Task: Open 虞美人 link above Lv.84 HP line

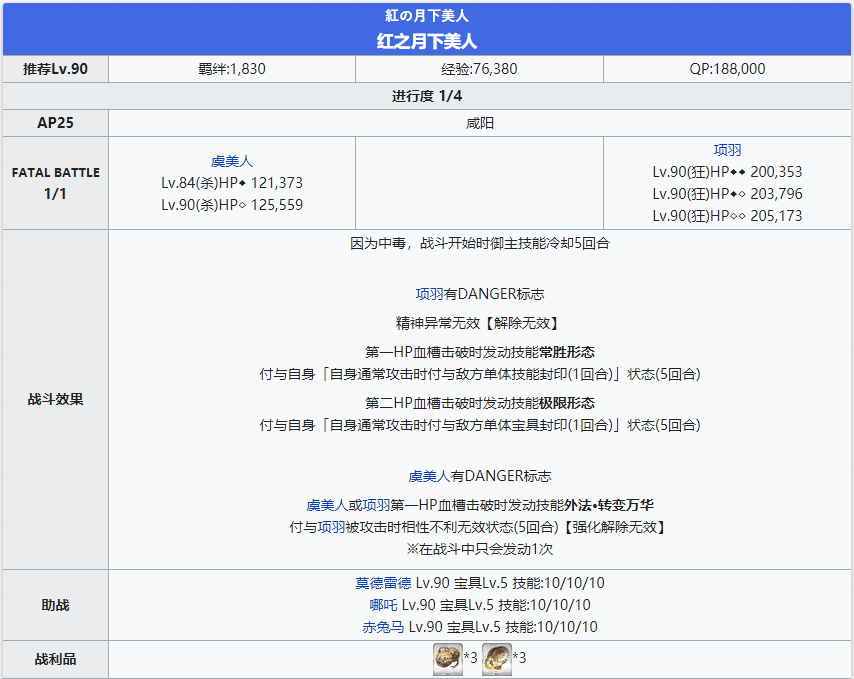Action: (232, 161)
